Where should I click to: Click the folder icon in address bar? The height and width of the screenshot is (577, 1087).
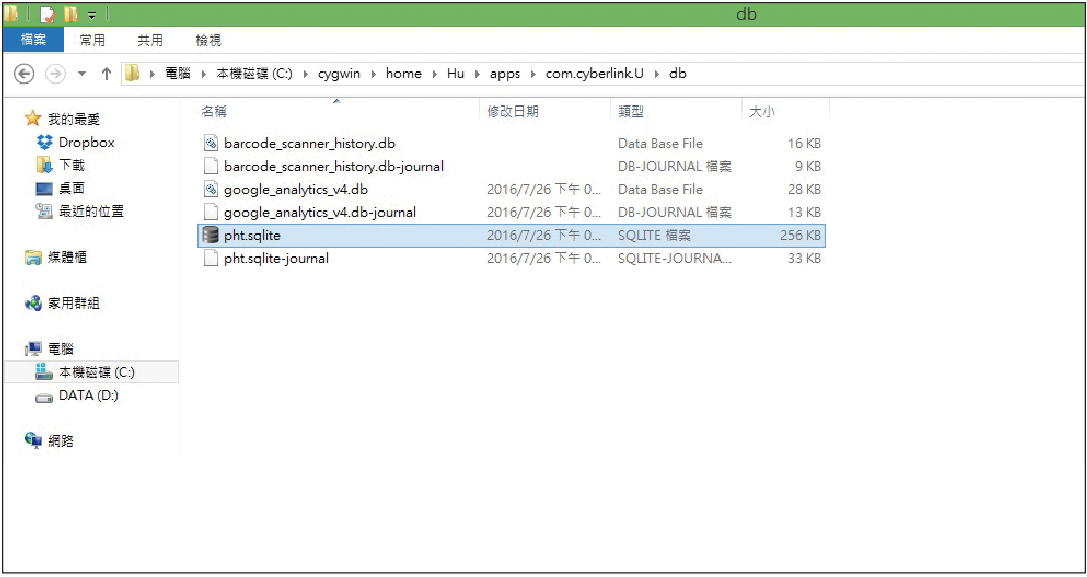coord(132,73)
